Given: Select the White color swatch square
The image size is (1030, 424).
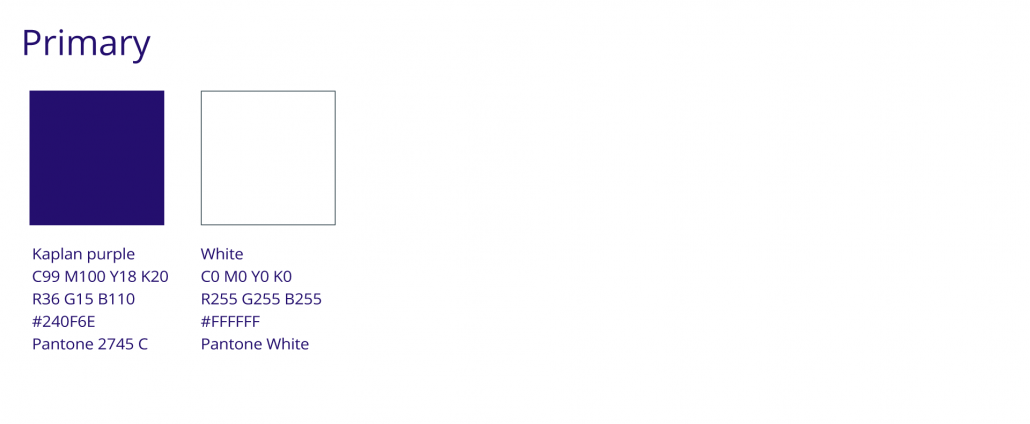Looking at the screenshot, I should tap(268, 158).
